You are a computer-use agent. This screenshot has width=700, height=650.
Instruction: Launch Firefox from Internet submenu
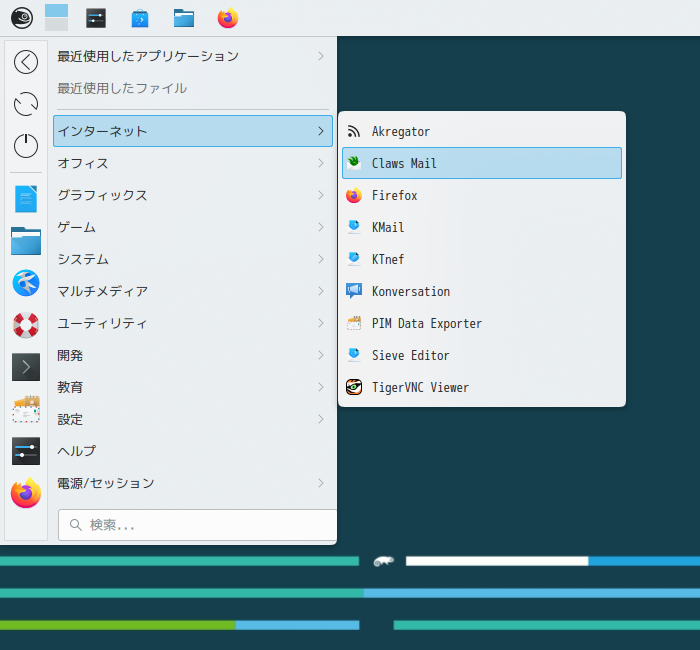click(482, 195)
